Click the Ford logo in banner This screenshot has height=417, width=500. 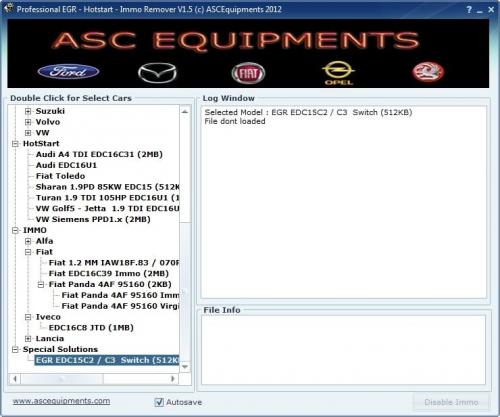pyautogui.click(x=68, y=72)
